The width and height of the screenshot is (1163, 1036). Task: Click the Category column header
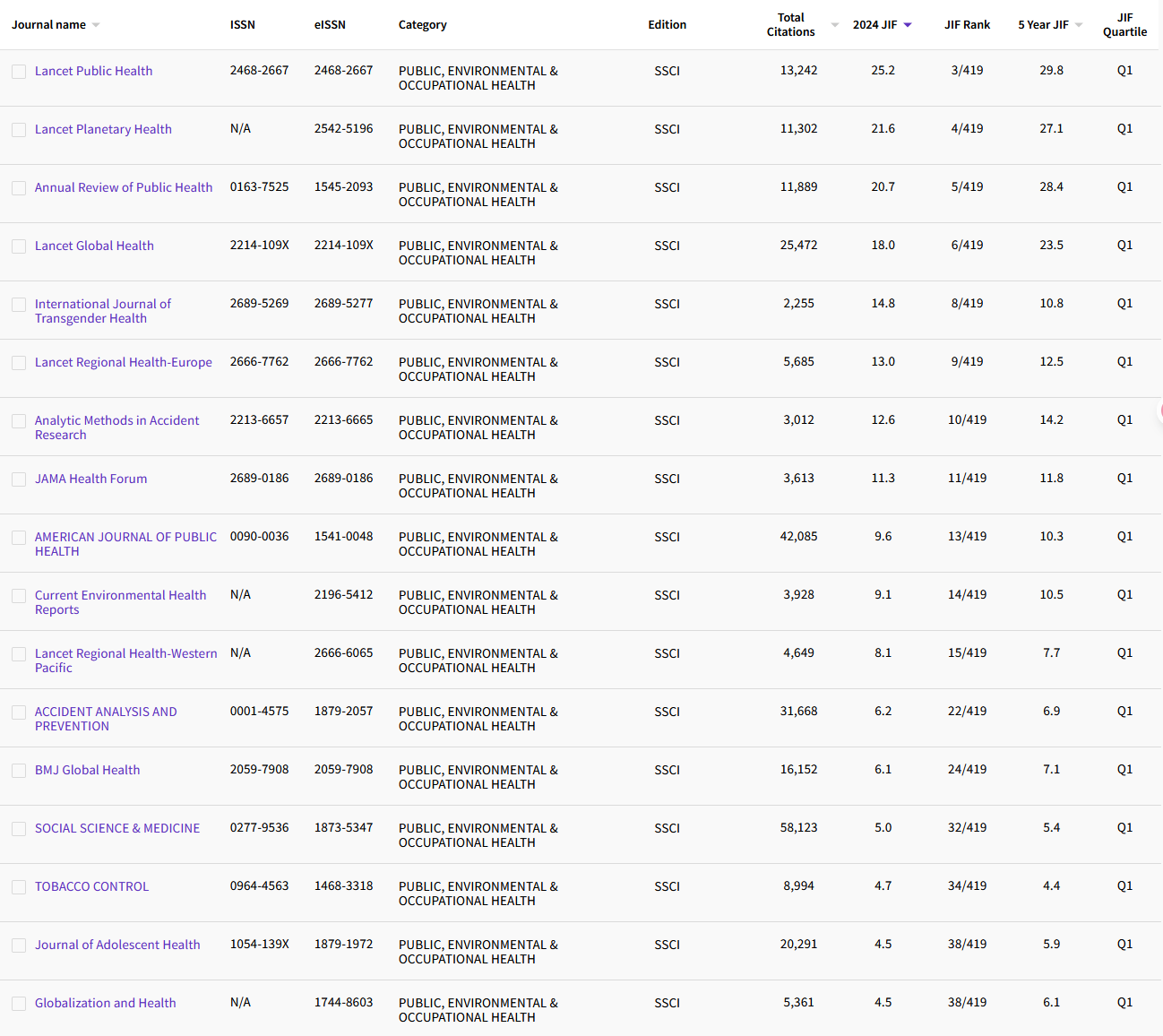point(423,24)
